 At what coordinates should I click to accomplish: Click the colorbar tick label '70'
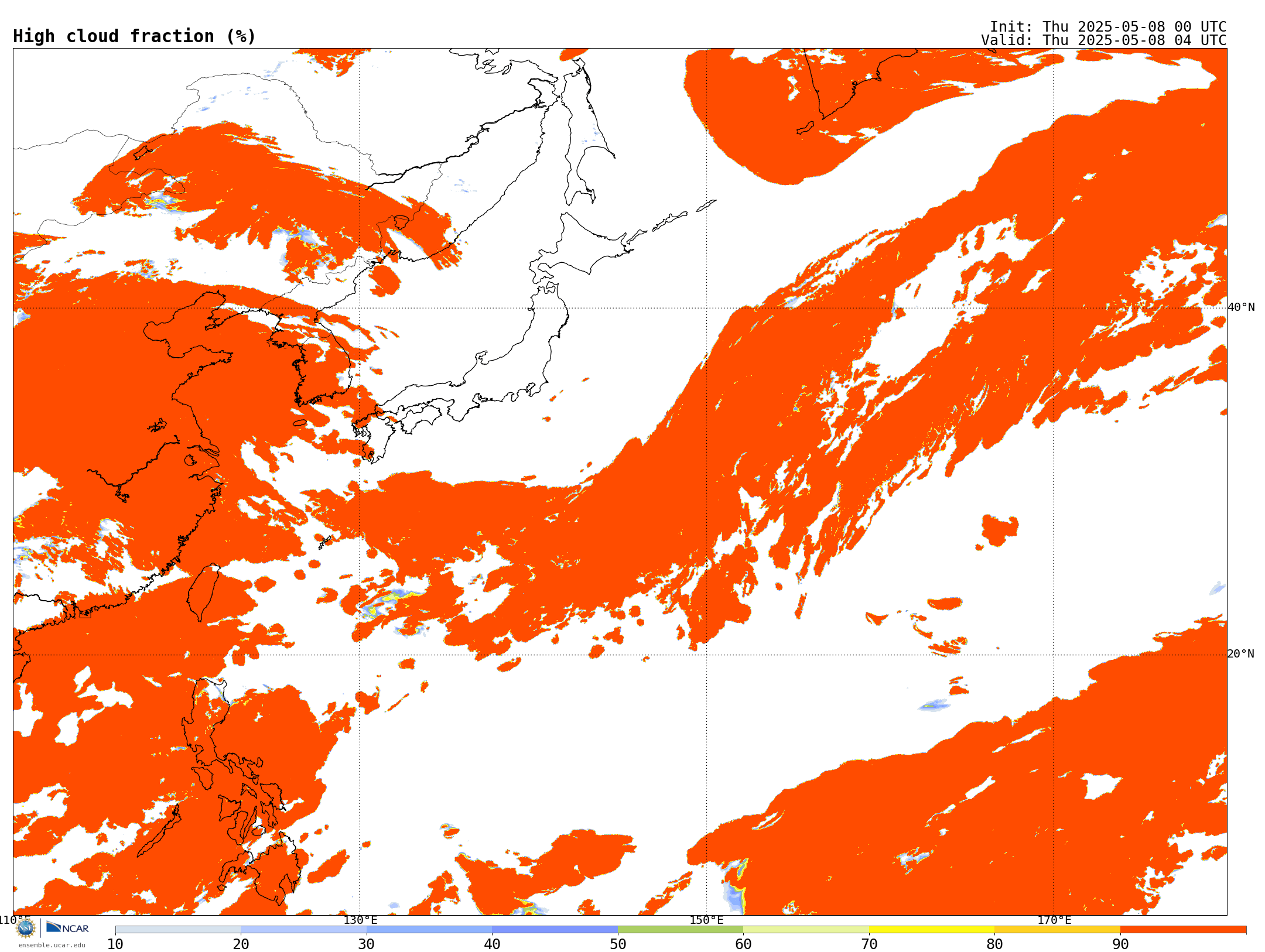(869, 944)
